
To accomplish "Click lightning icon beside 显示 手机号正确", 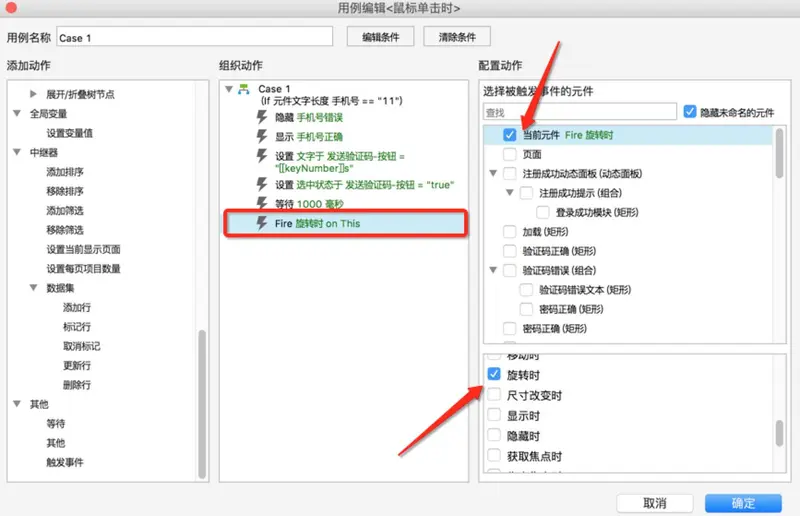I will pos(263,136).
